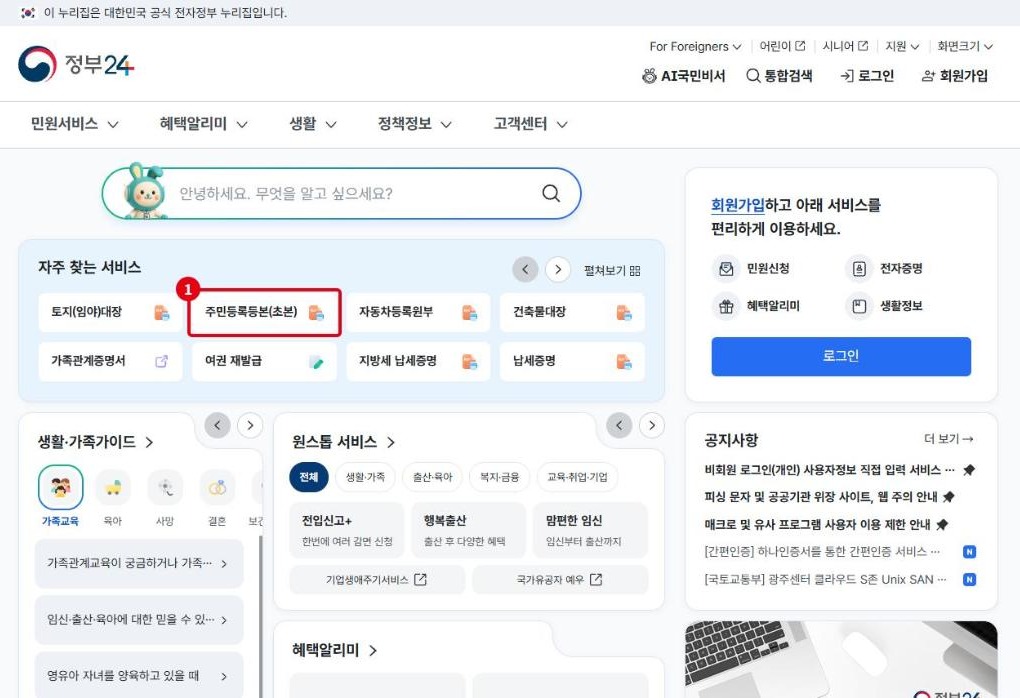The image size is (1020, 698).
Task: Open 영유아 자녀를 양육하고 있을 때 item
Action: click(x=139, y=676)
